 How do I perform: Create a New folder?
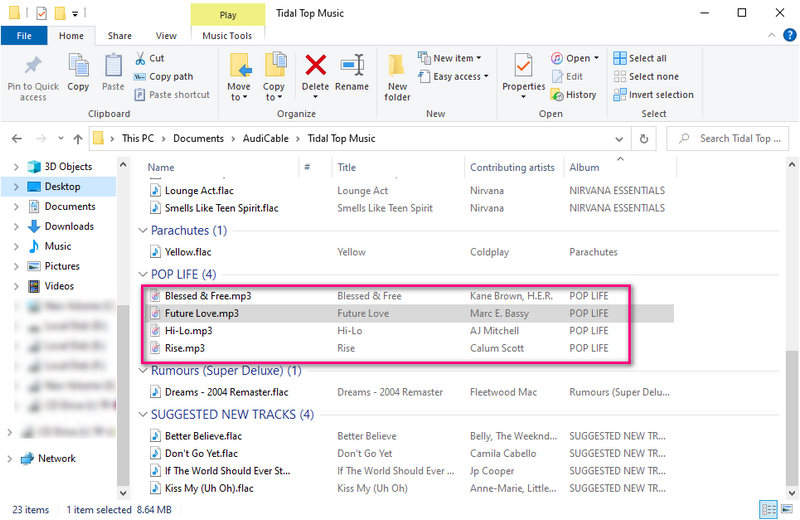[397, 77]
